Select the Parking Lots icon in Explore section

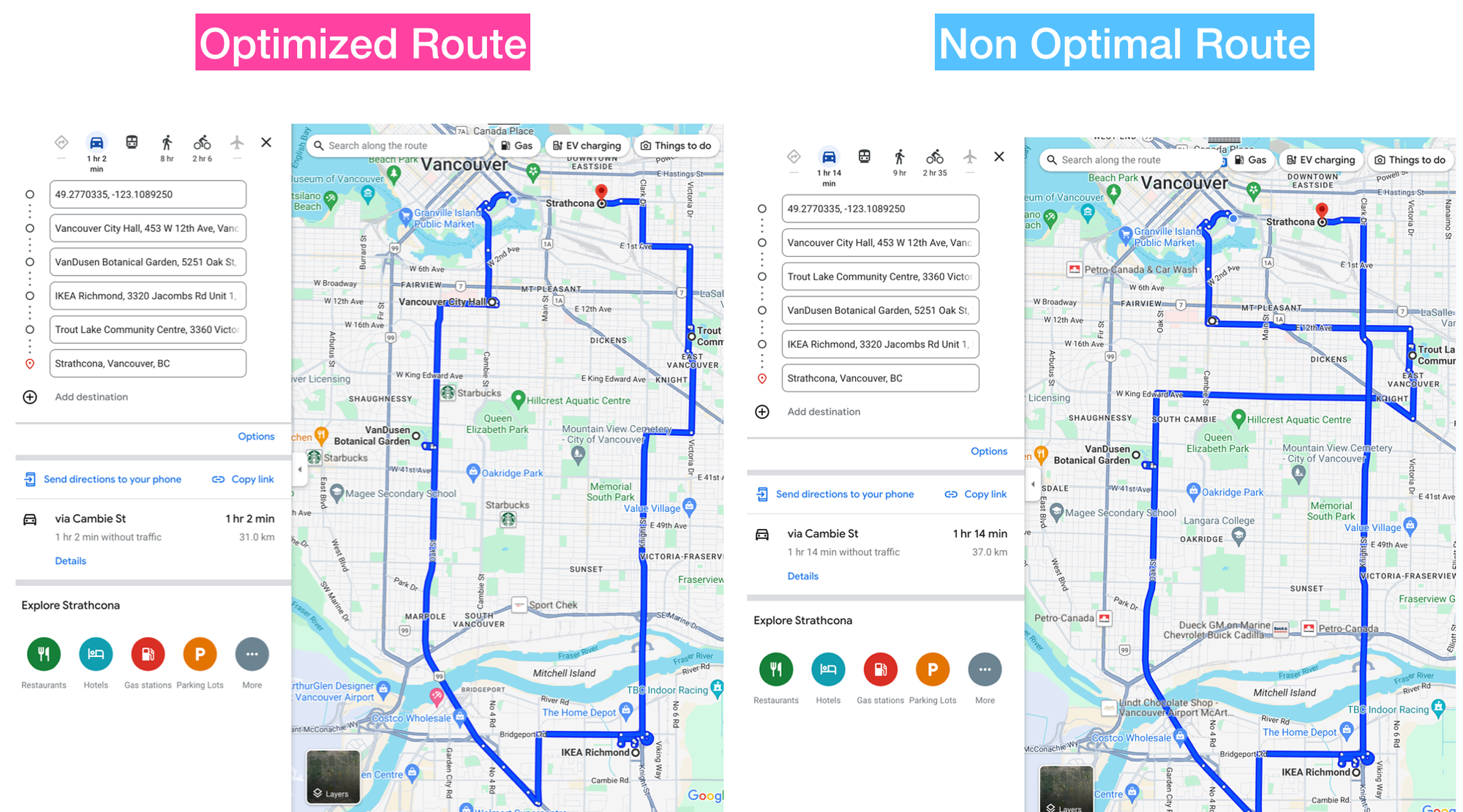(x=196, y=656)
